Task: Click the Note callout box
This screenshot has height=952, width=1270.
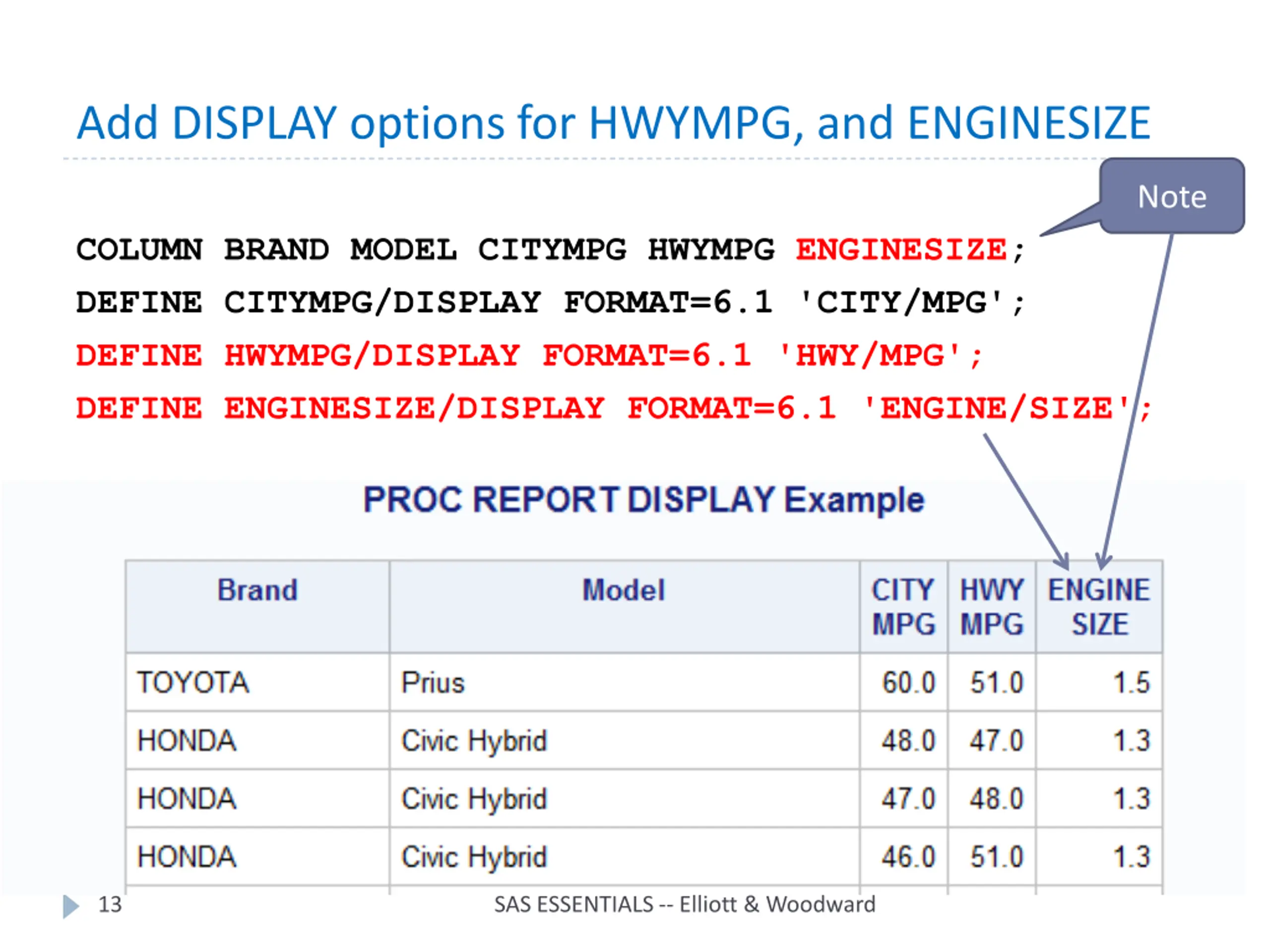Action: pos(1172,196)
